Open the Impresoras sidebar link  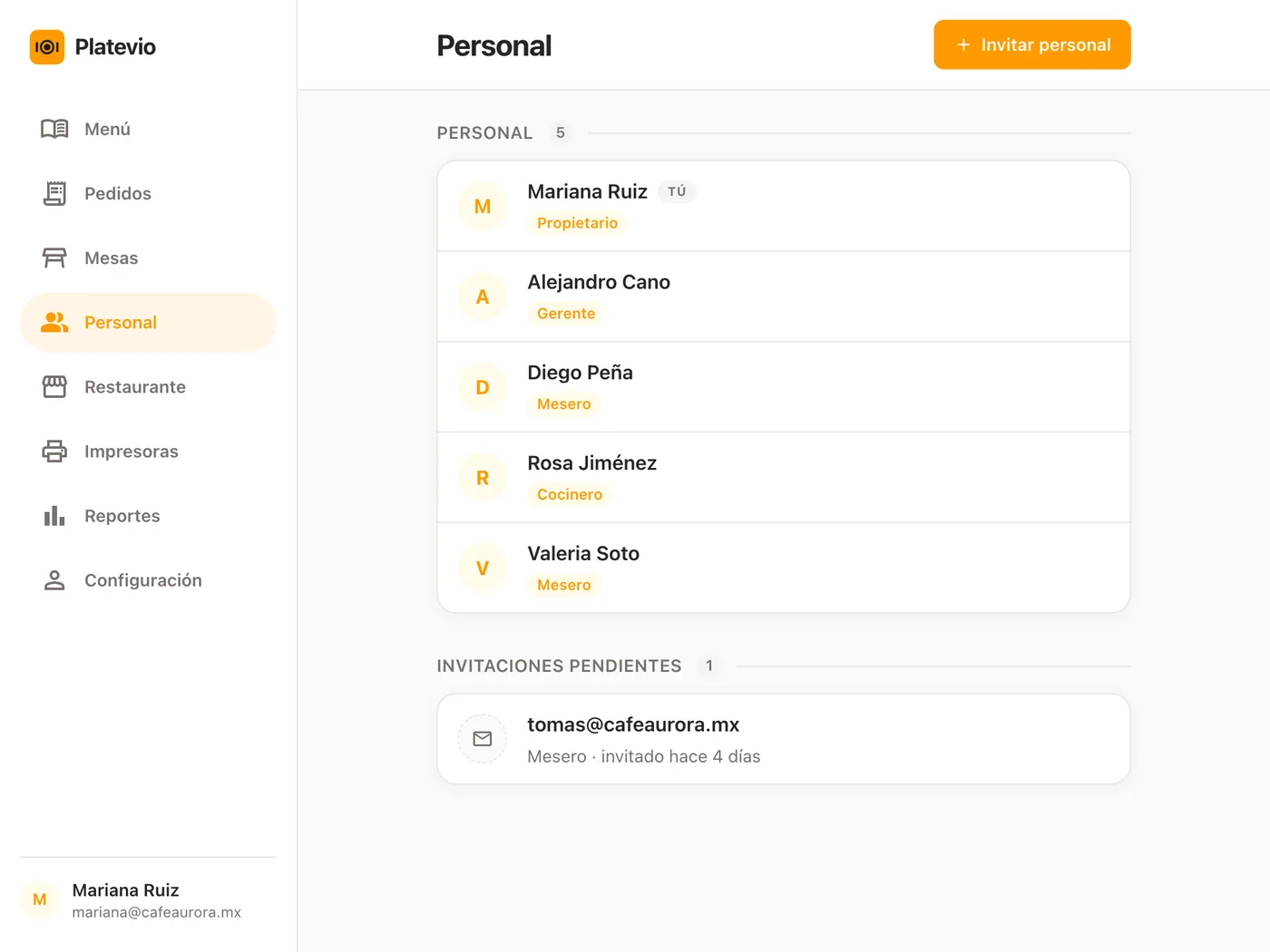coord(148,451)
